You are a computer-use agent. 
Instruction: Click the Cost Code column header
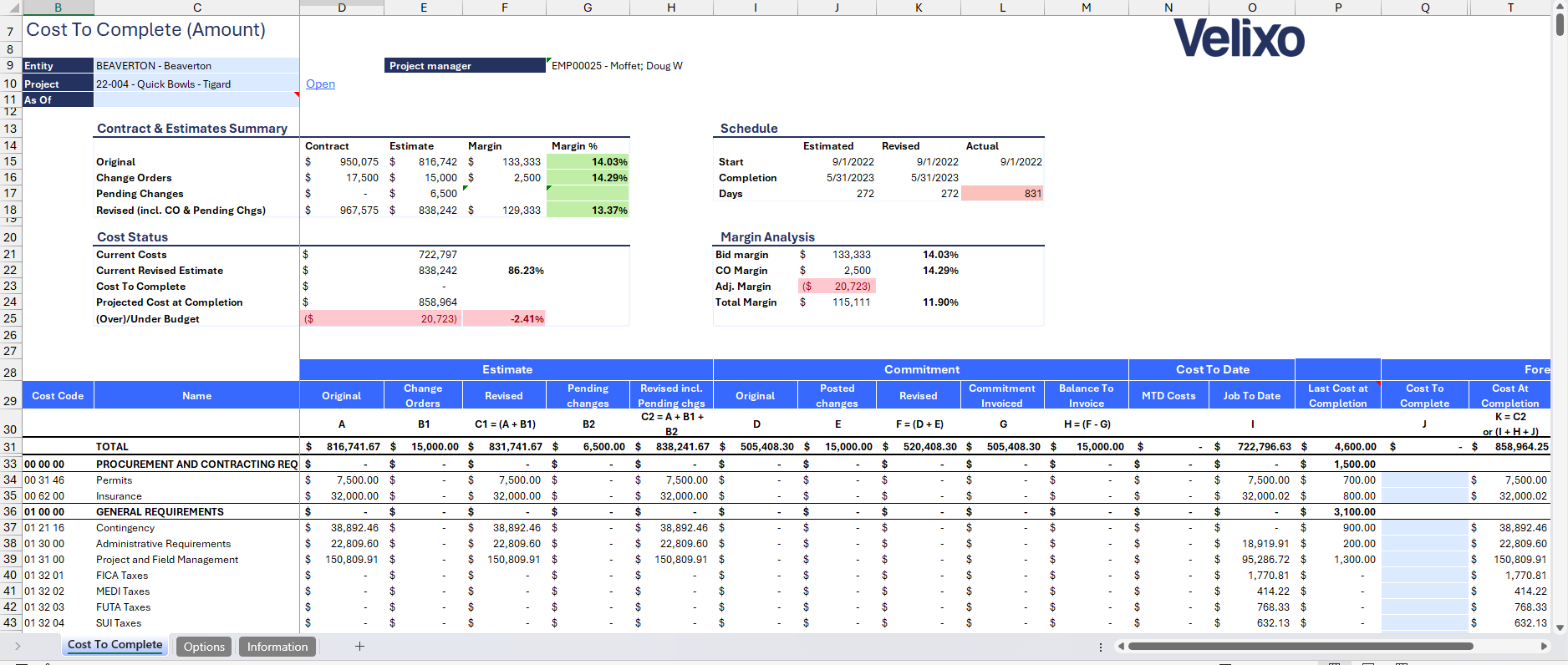58,395
